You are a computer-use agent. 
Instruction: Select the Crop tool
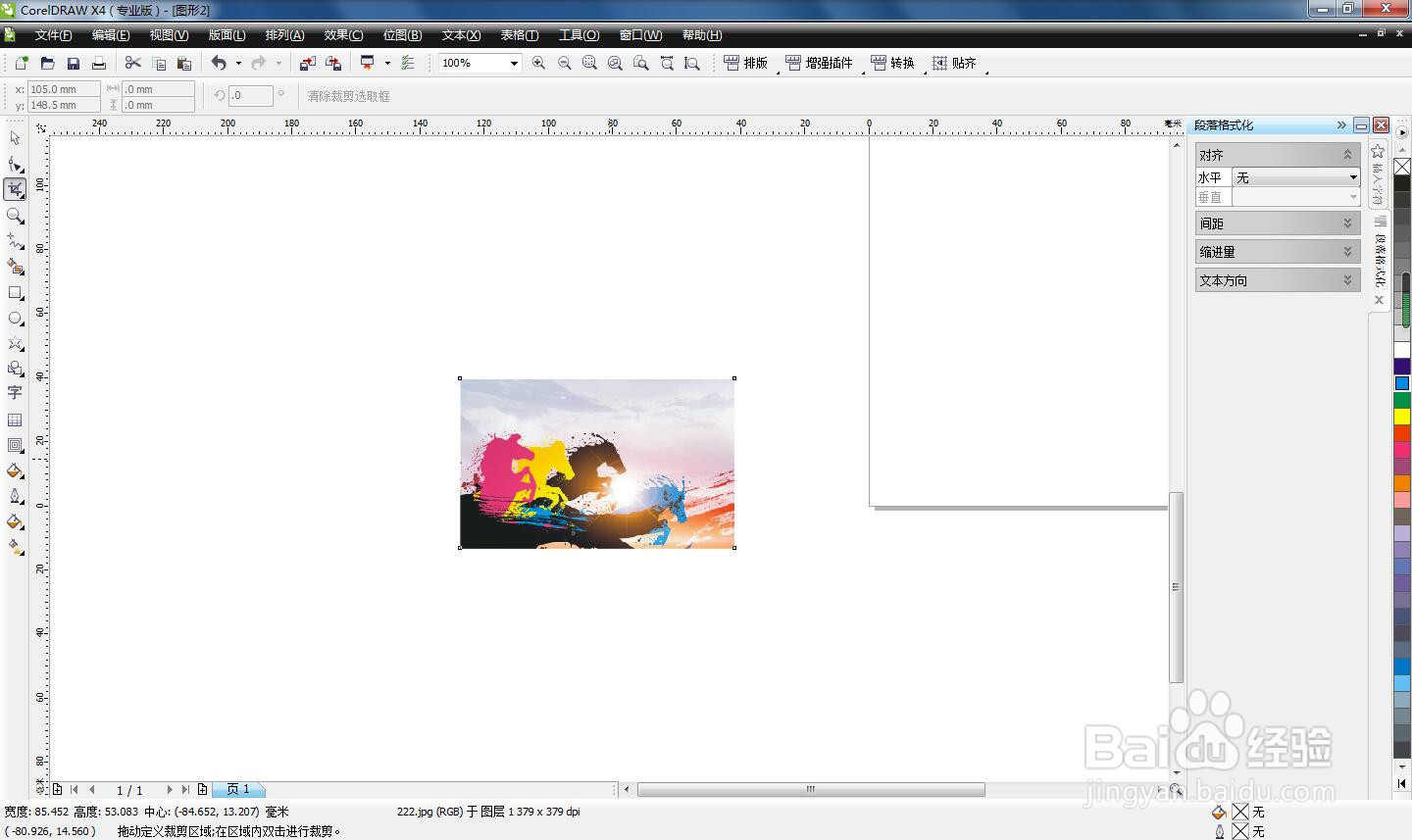[x=15, y=189]
